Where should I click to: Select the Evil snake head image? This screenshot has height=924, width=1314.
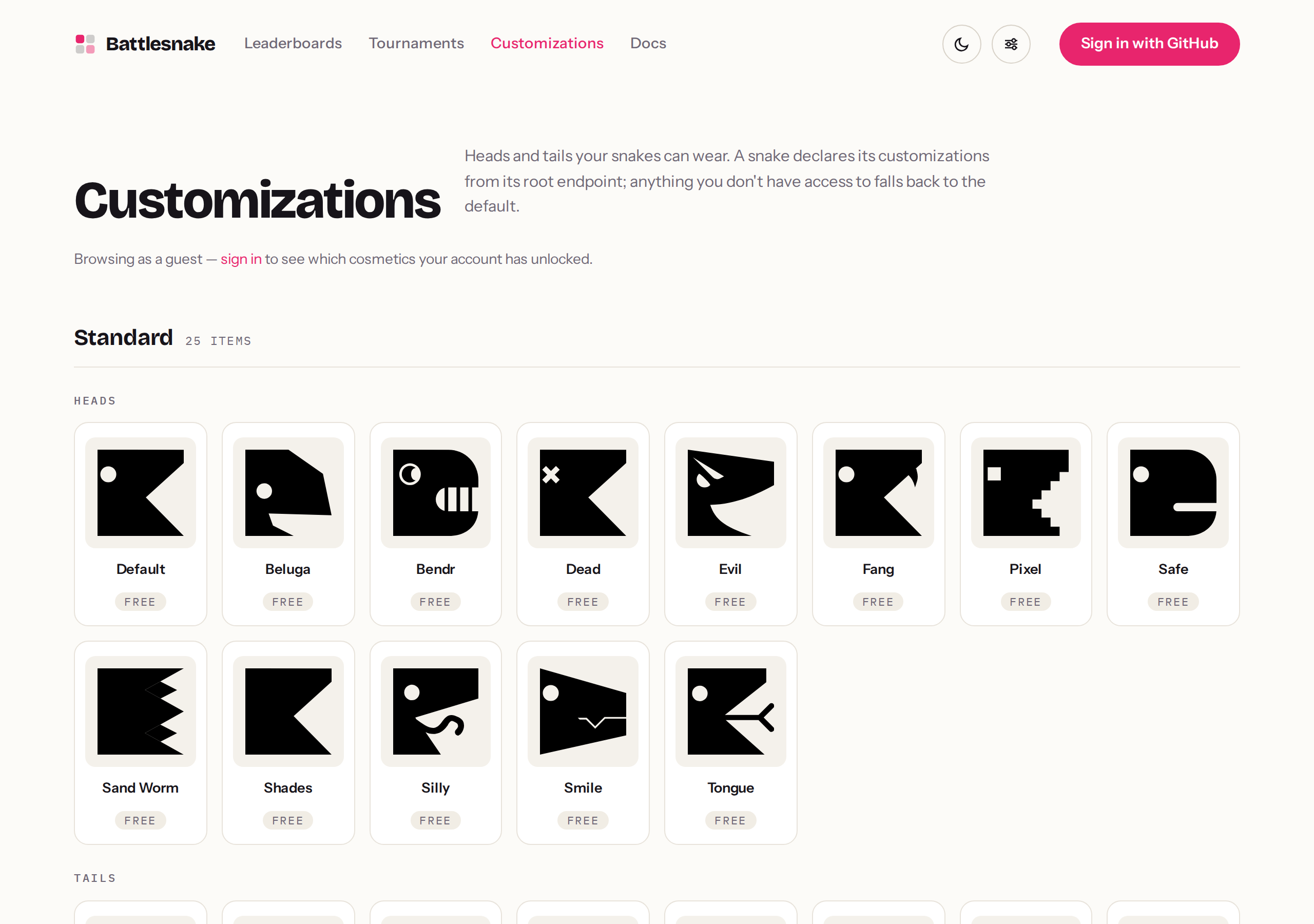pos(730,492)
